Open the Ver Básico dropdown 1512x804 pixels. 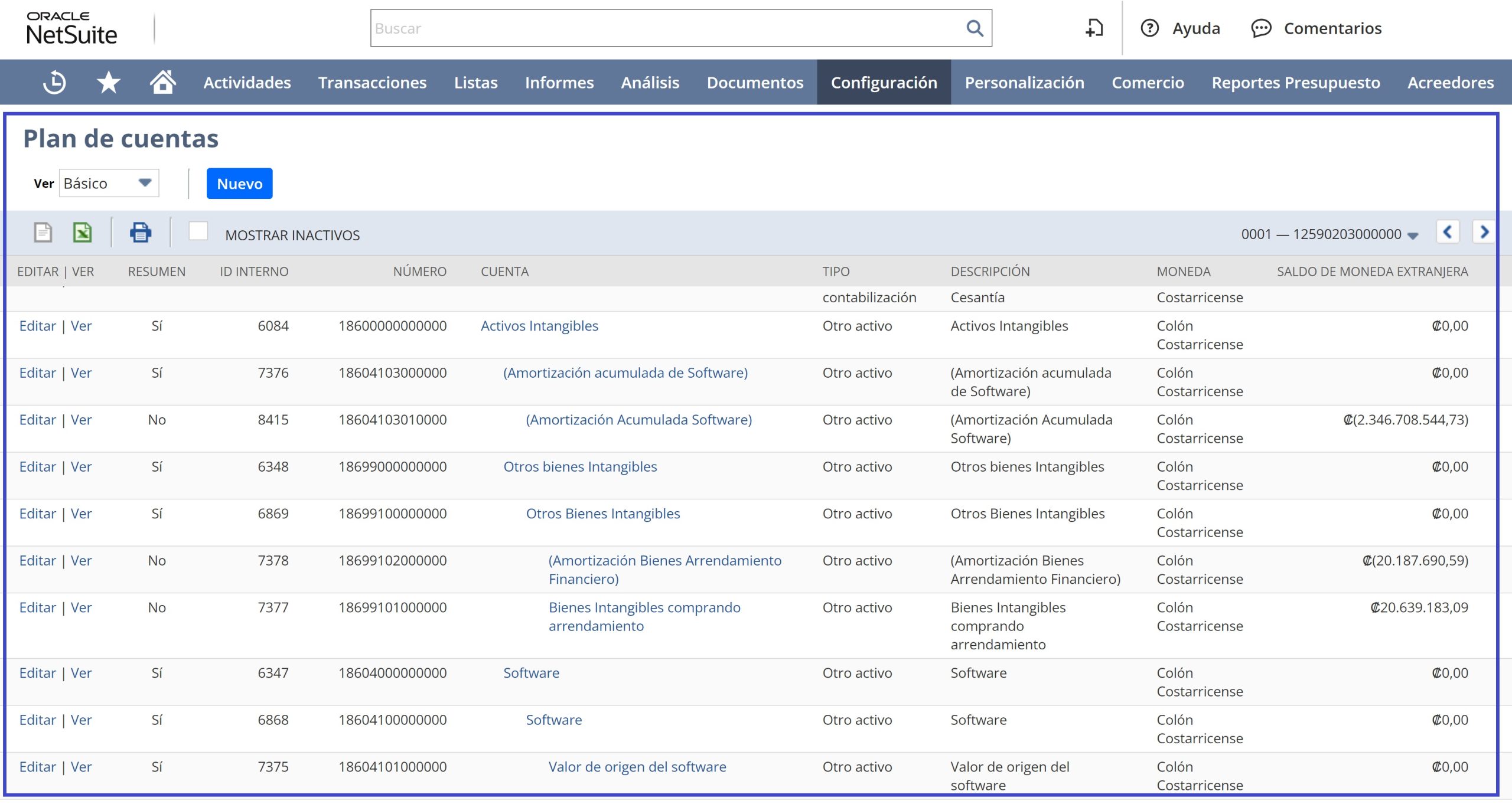click(x=109, y=184)
